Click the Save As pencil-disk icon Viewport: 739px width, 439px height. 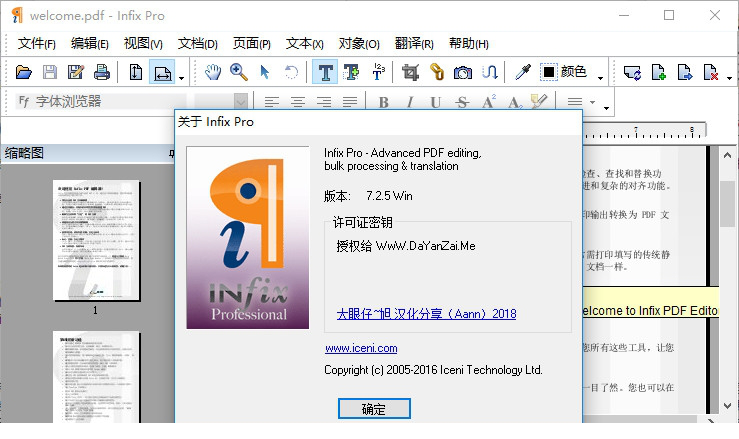75,72
